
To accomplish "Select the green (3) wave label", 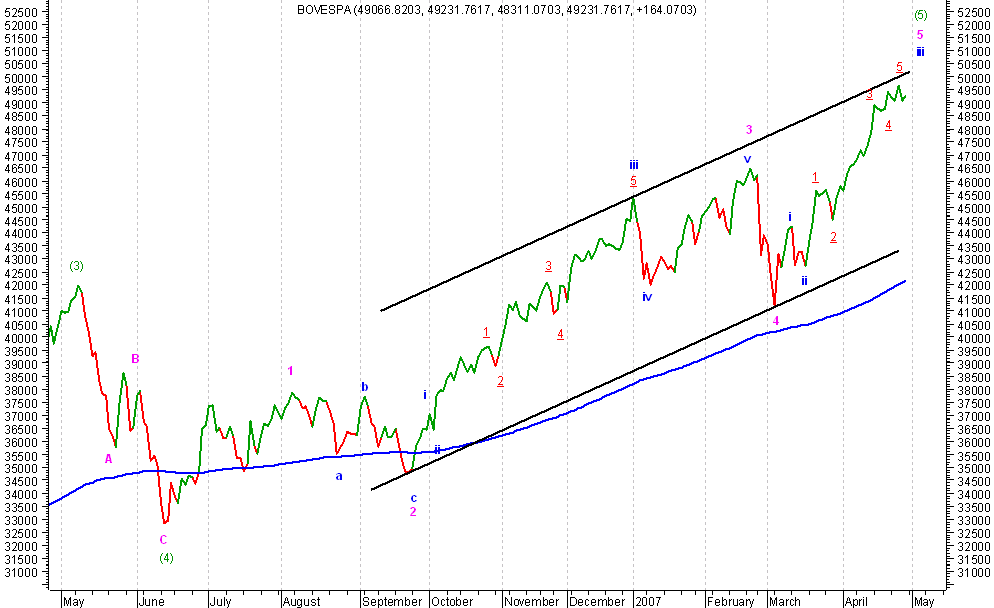I will click(x=76, y=266).
